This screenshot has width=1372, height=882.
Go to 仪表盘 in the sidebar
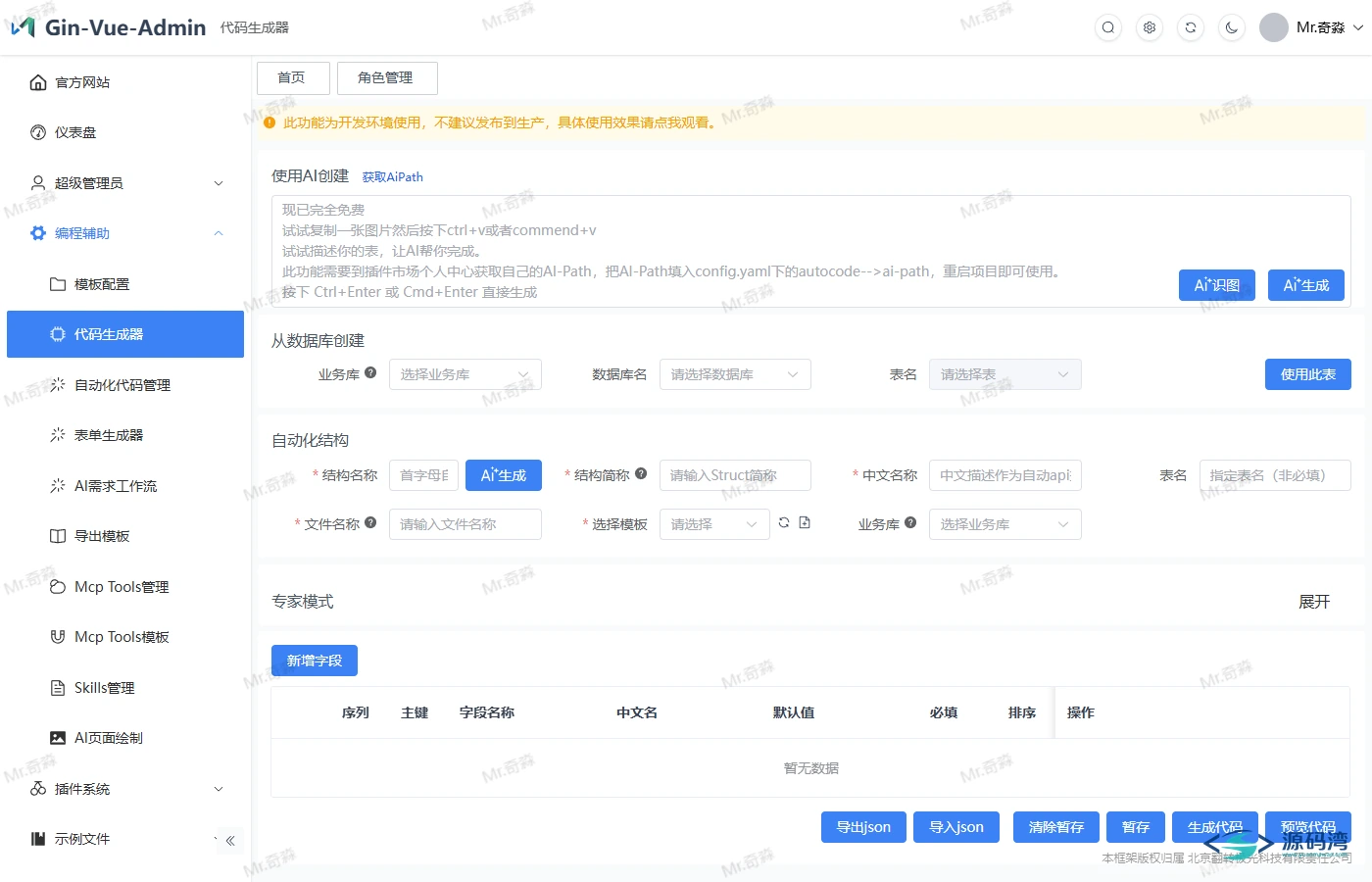point(125,132)
